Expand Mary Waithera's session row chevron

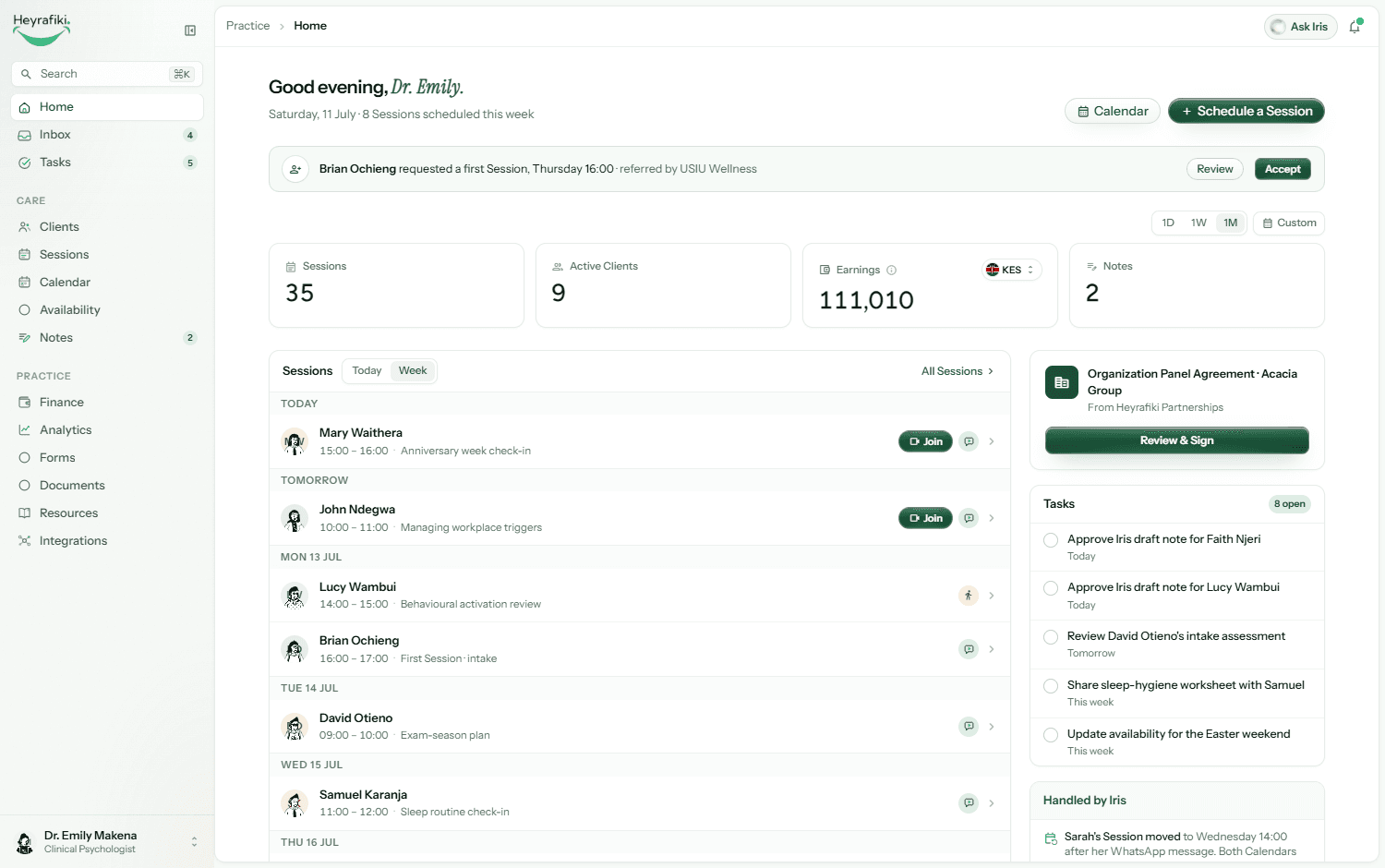(x=992, y=441)
